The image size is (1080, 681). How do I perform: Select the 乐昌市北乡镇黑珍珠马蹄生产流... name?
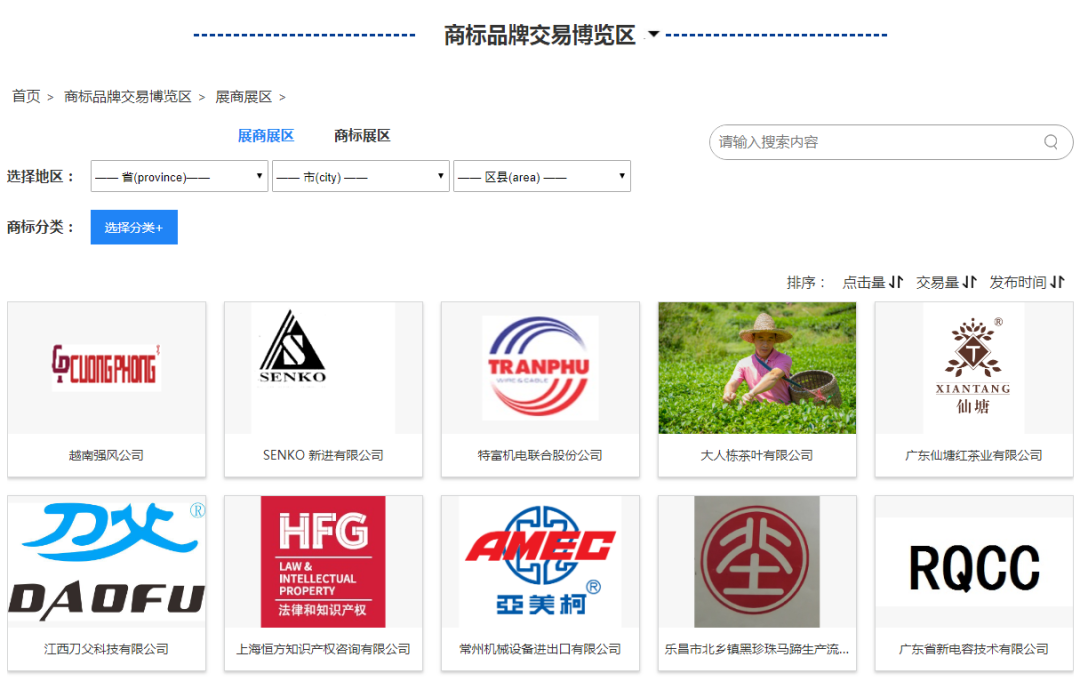(757, 649)
